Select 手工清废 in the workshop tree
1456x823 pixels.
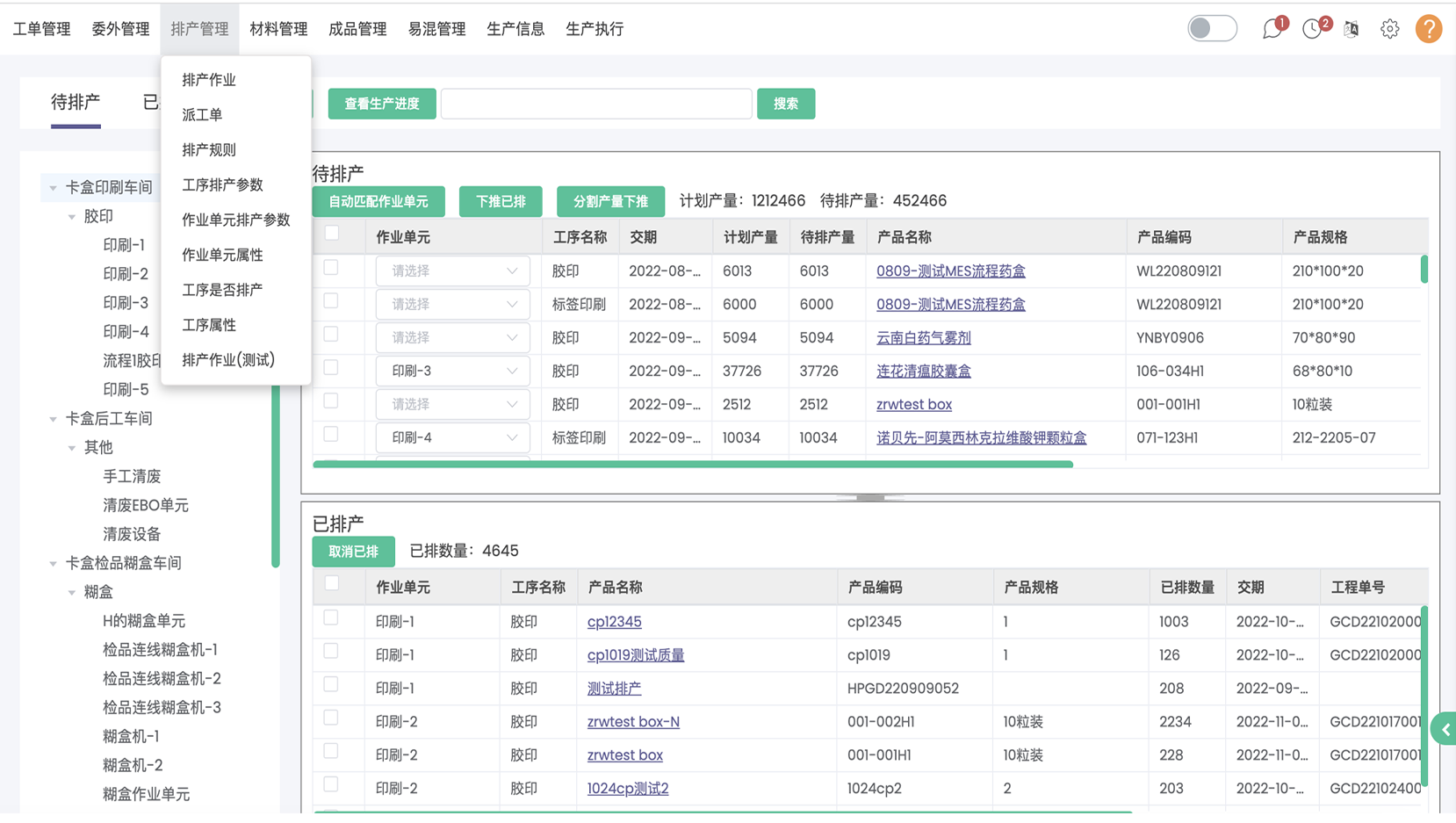[132, 477]
